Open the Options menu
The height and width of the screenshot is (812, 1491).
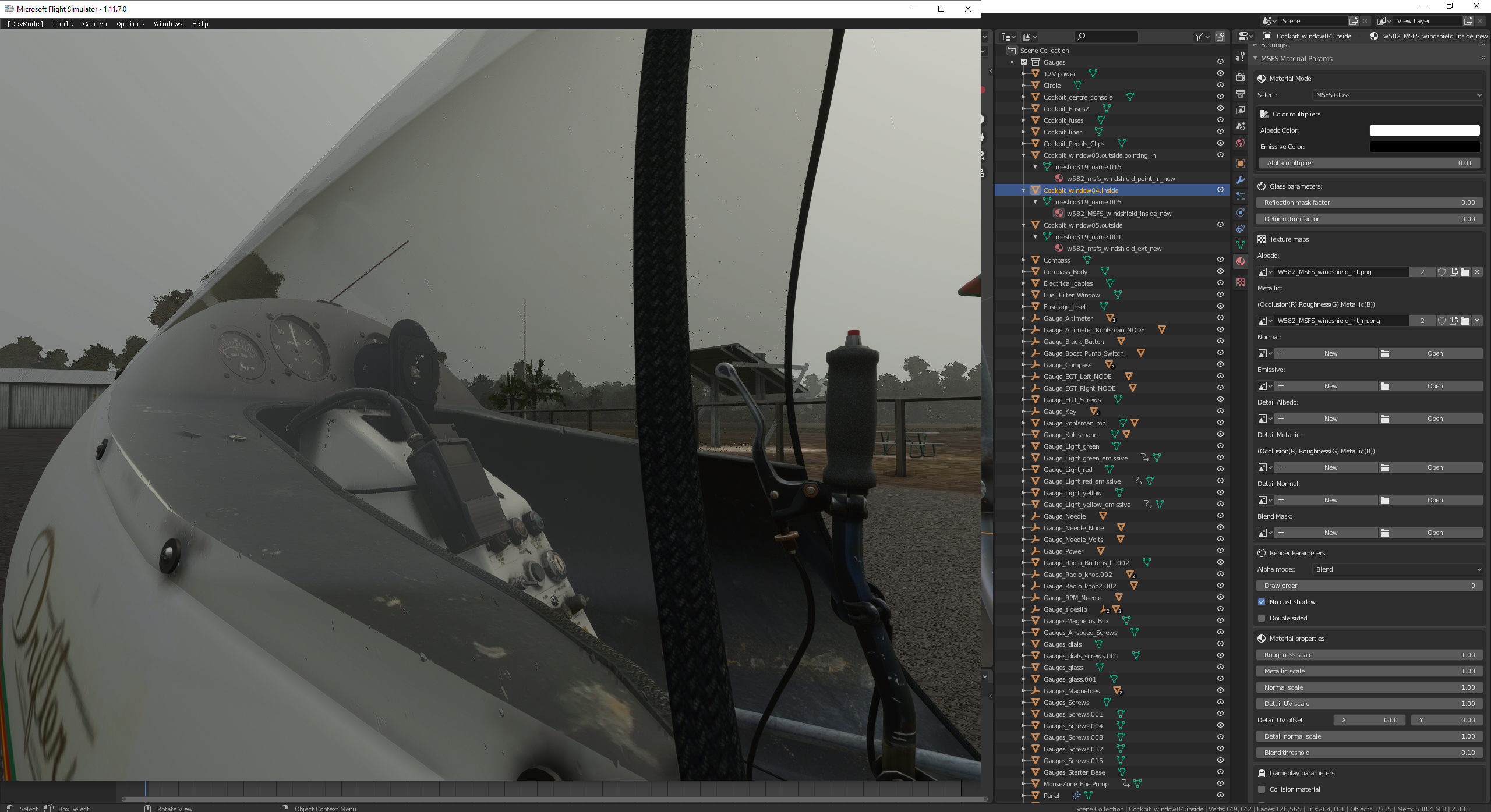point(130,24)
